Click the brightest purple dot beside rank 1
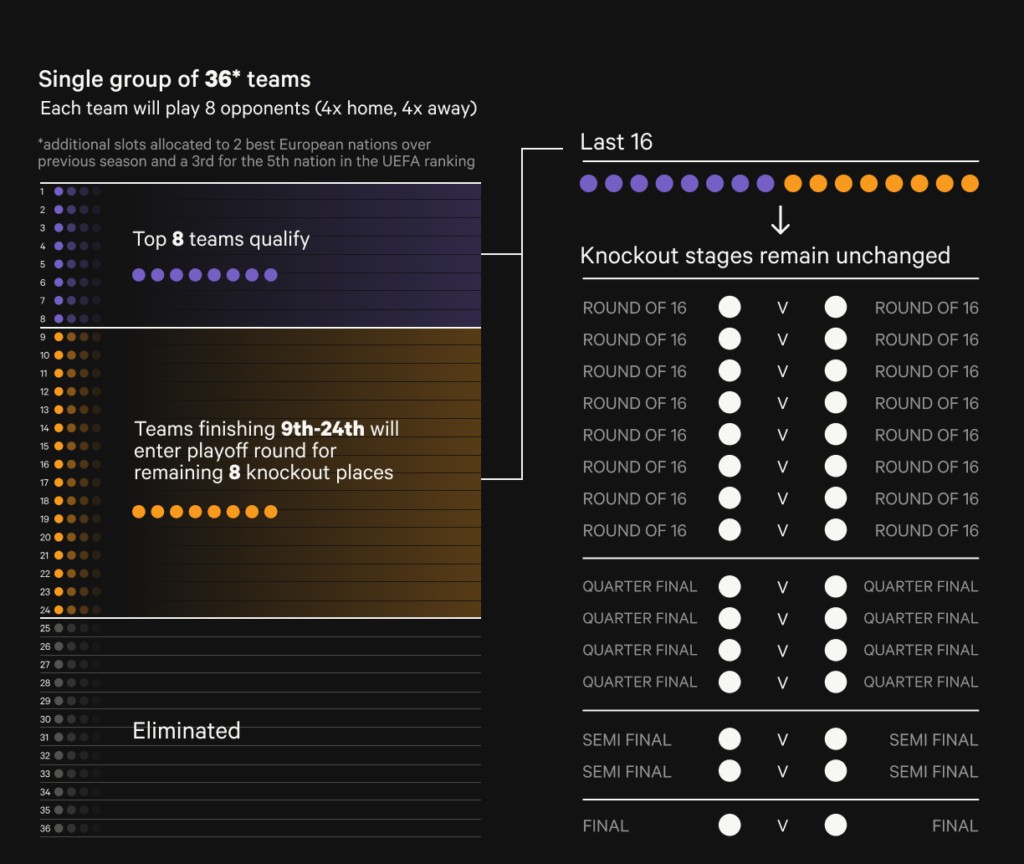Screen dimensions: 1024x864 [x=59, y=191]
